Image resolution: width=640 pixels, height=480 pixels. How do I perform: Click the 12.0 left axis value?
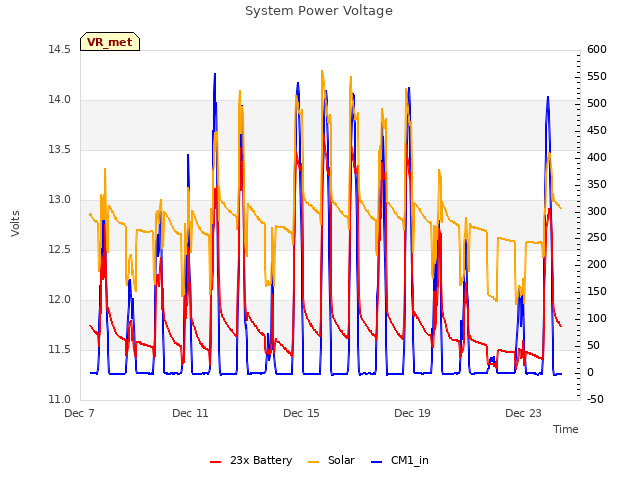[59, 300]
